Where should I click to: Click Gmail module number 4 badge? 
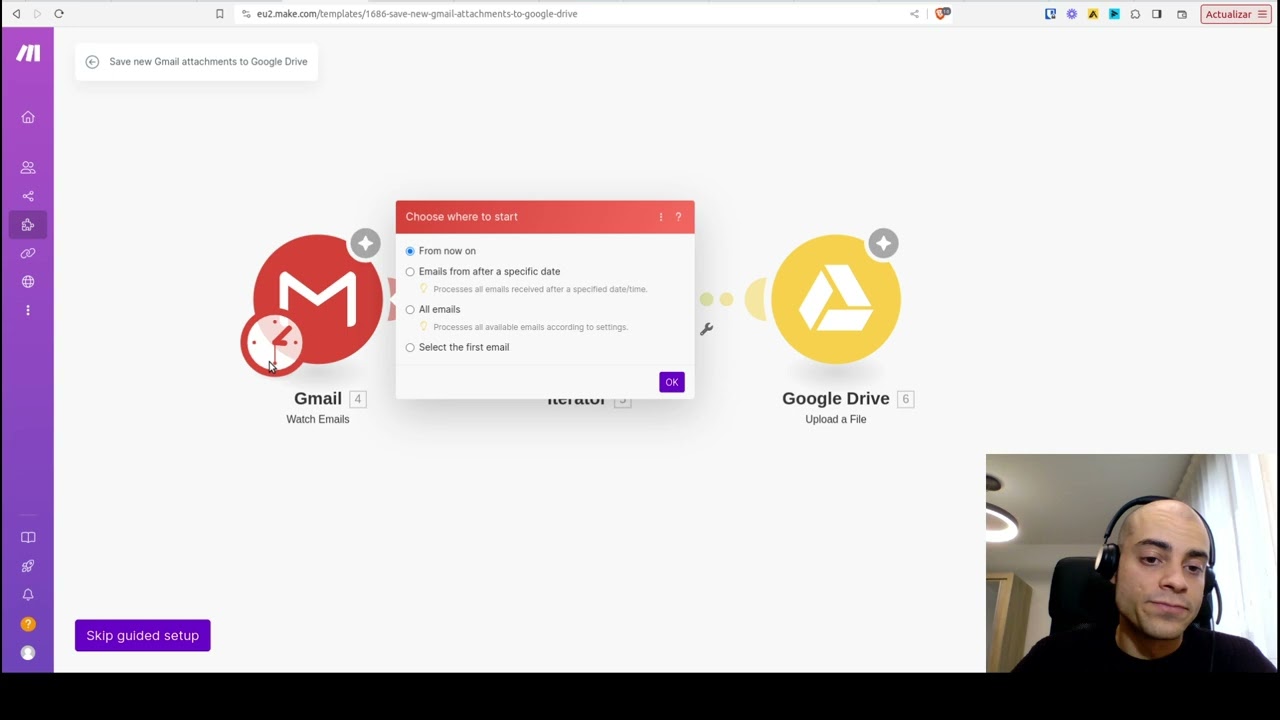[x=358, y=399]
